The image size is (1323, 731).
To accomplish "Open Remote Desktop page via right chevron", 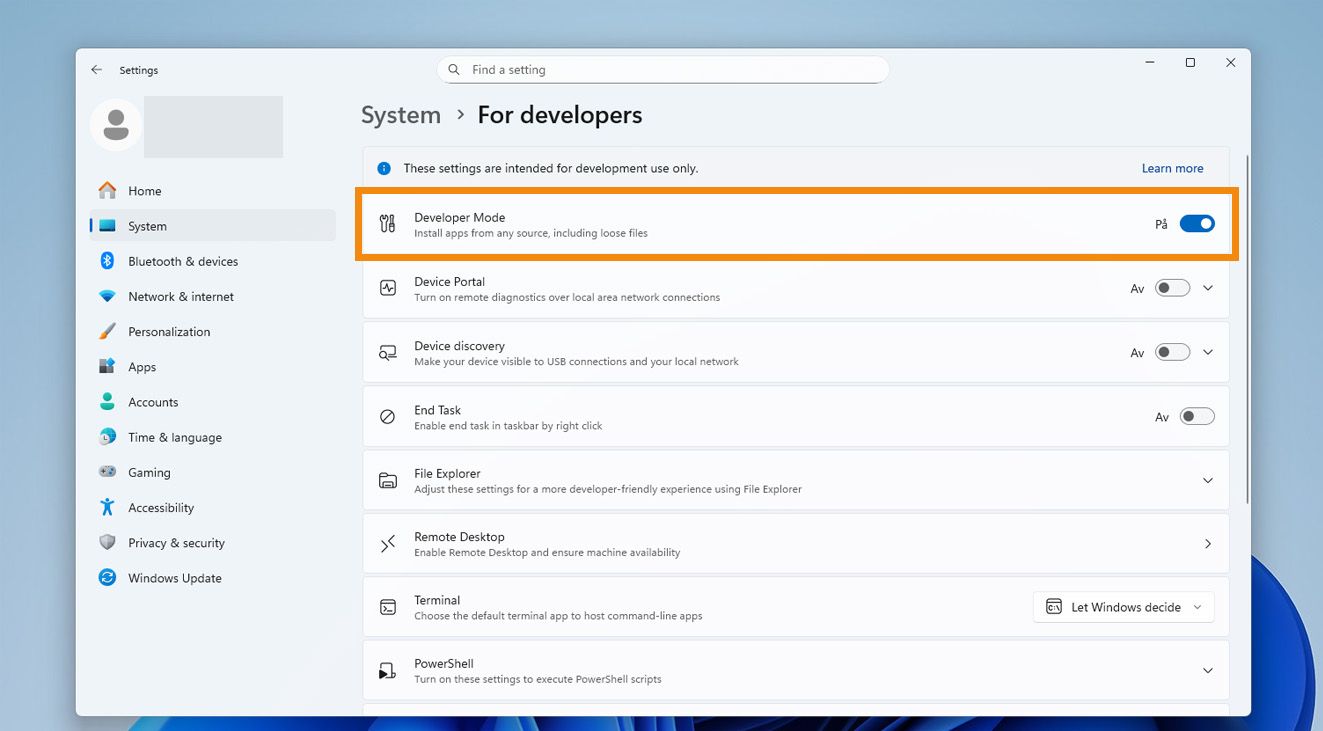I will pos(1208,544).
